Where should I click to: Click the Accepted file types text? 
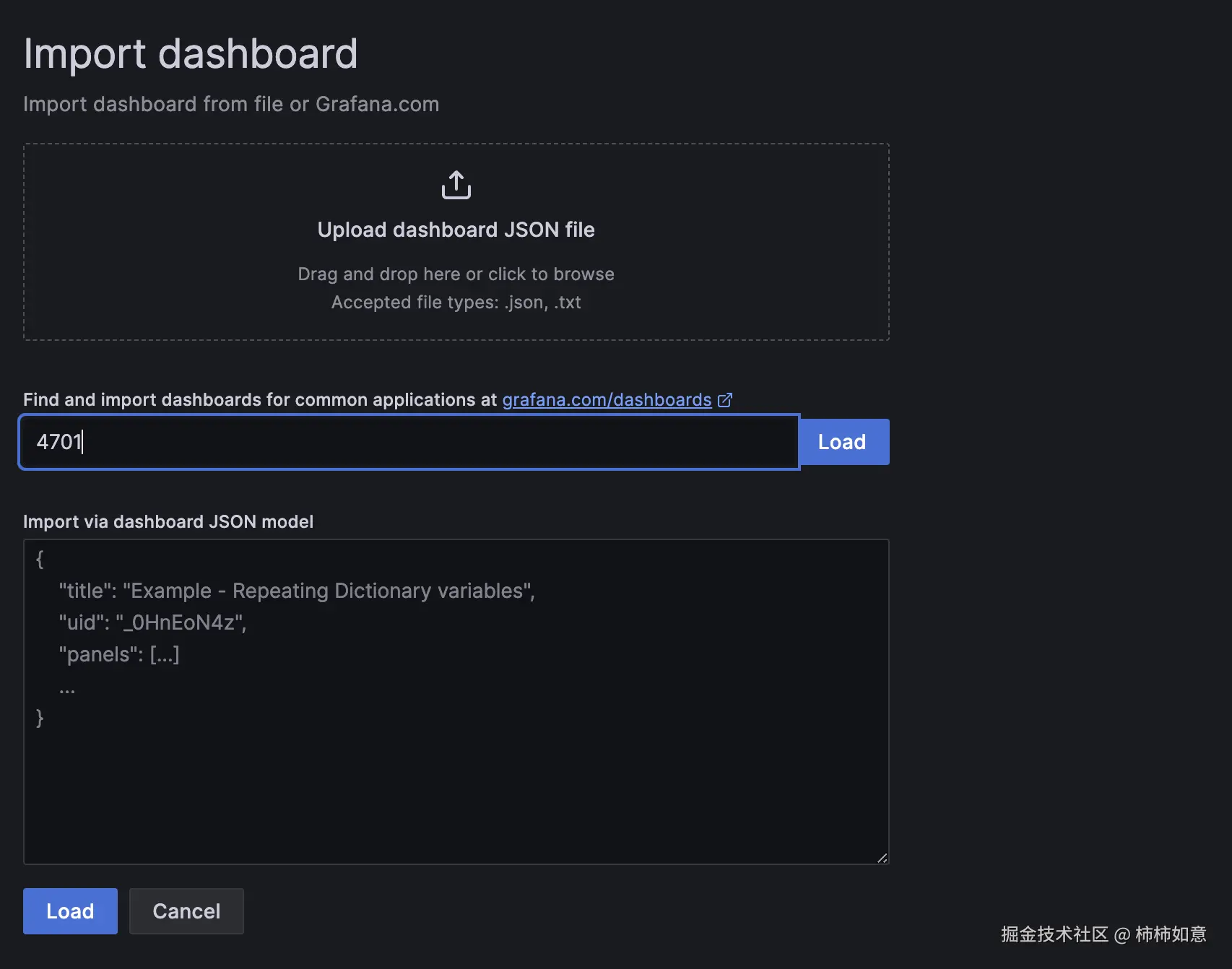pyautogui.click(x=456, y=302)
